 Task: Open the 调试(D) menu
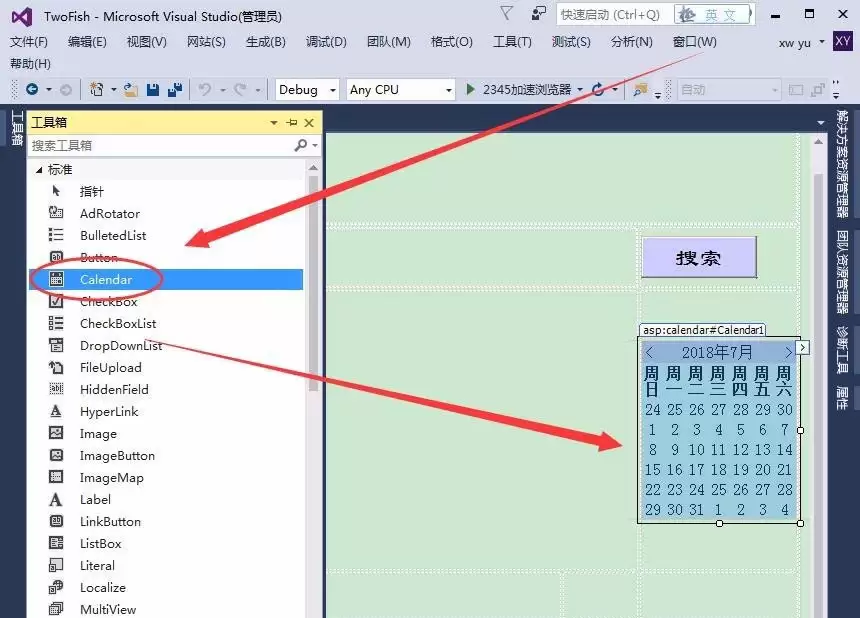(x=325, y=42)
